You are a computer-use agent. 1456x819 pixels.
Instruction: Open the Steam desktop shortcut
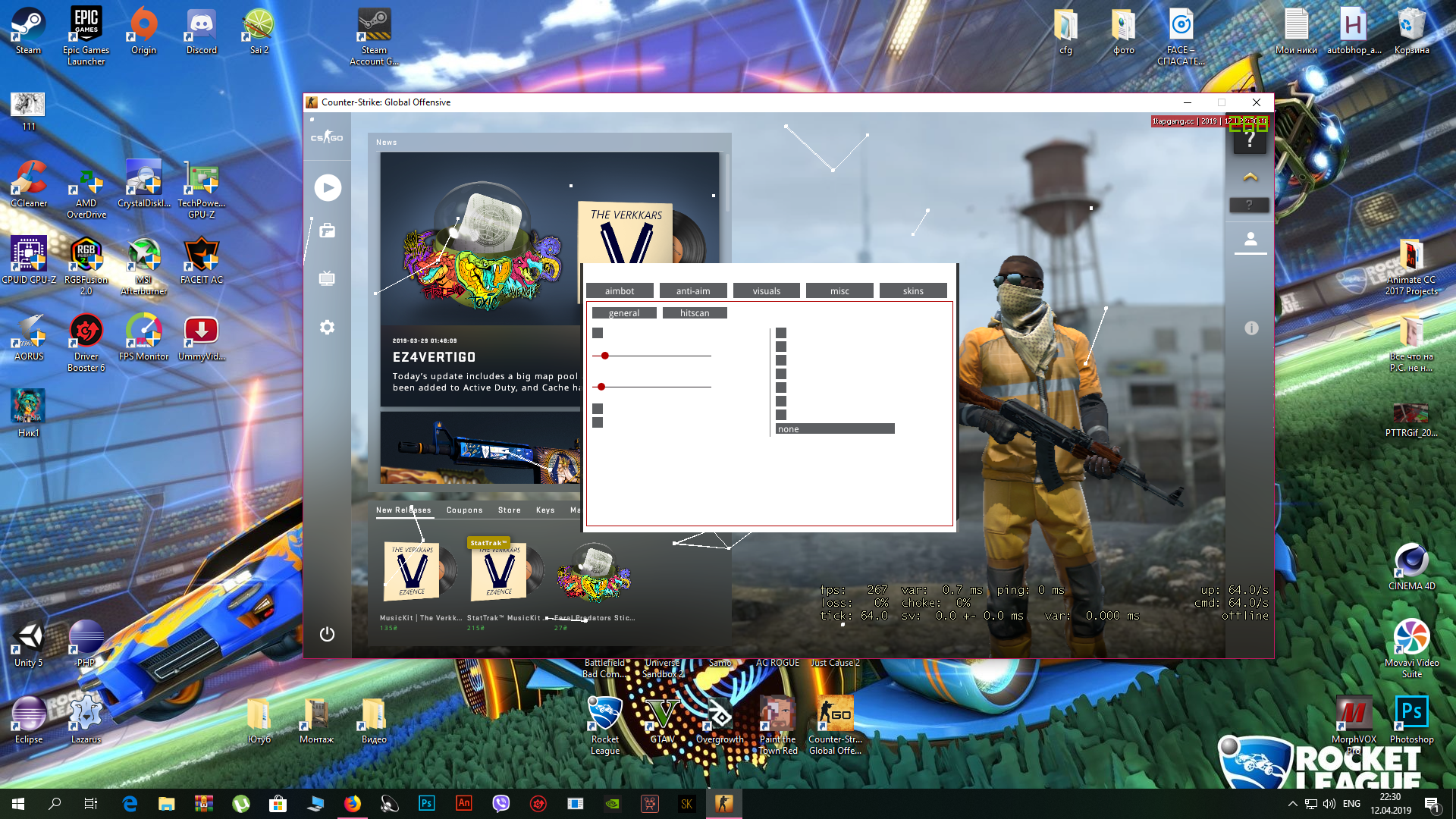pos(28,32)
